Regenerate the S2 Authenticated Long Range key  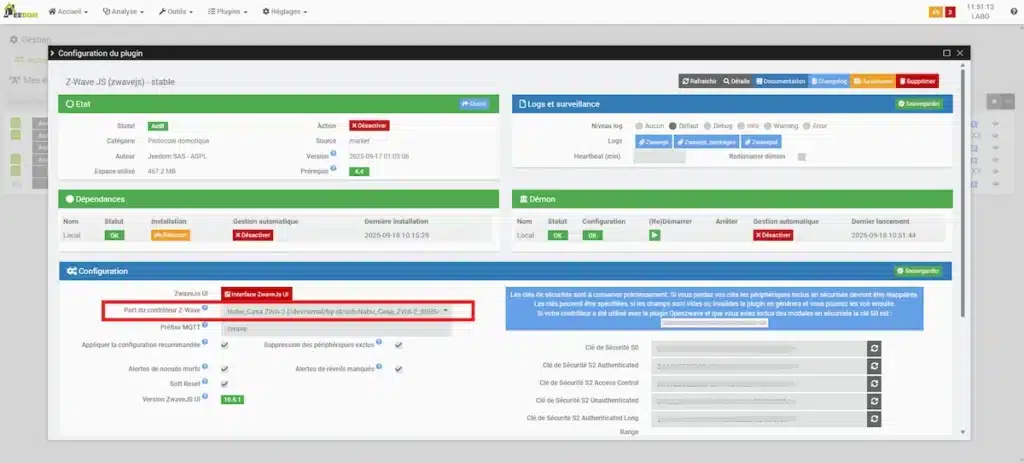pos(874,419)
